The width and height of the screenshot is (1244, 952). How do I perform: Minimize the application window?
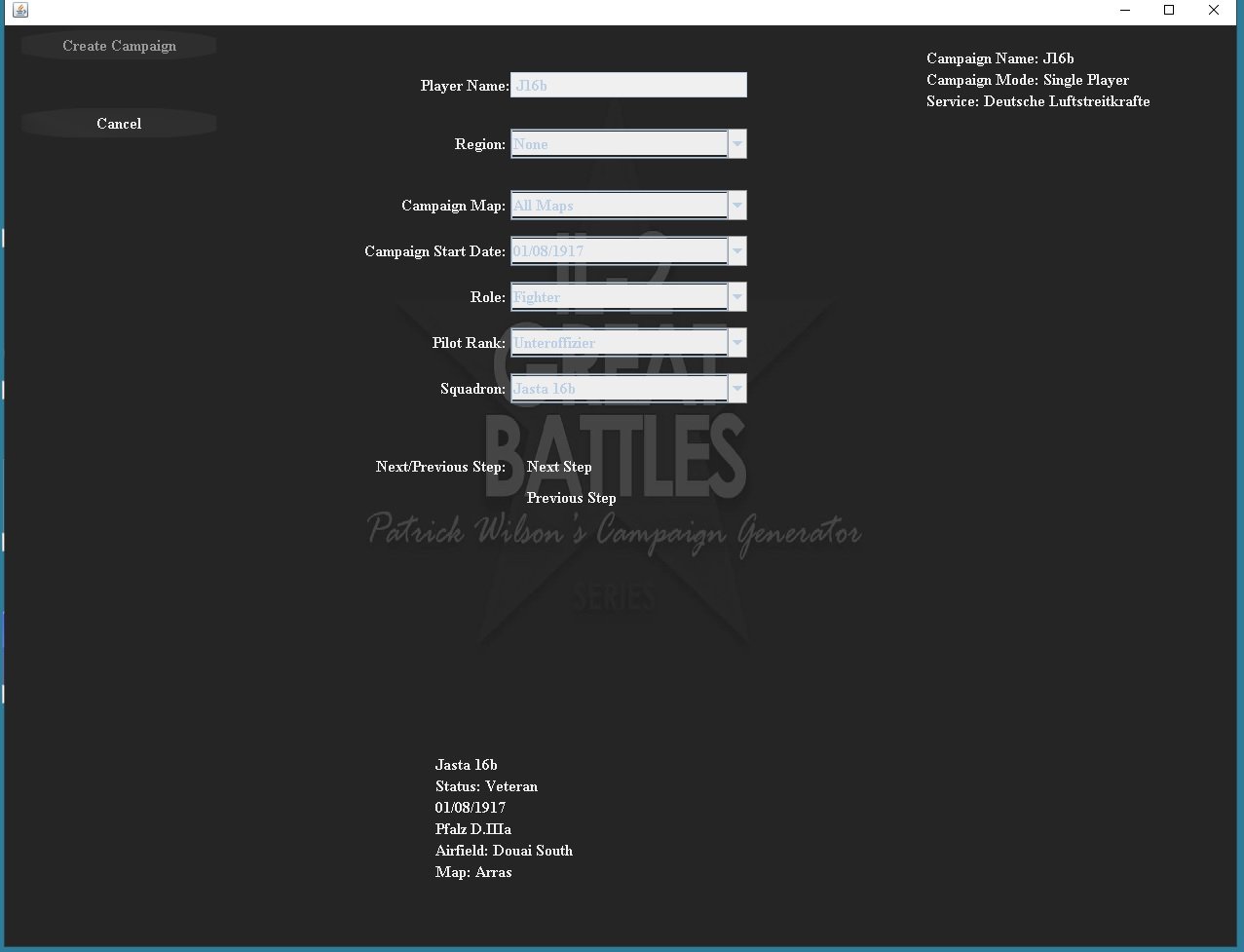pos(1125,11)
